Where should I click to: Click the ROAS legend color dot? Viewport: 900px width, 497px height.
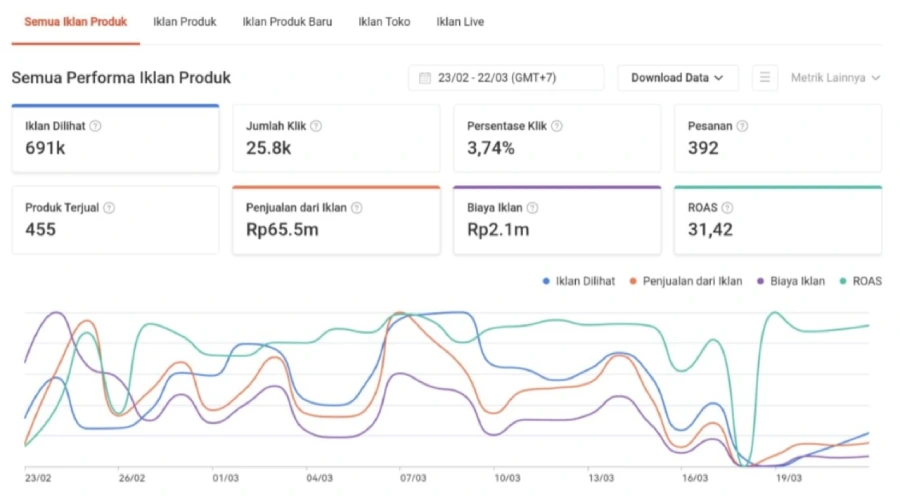pyautogui.click(x=843, y=281)
